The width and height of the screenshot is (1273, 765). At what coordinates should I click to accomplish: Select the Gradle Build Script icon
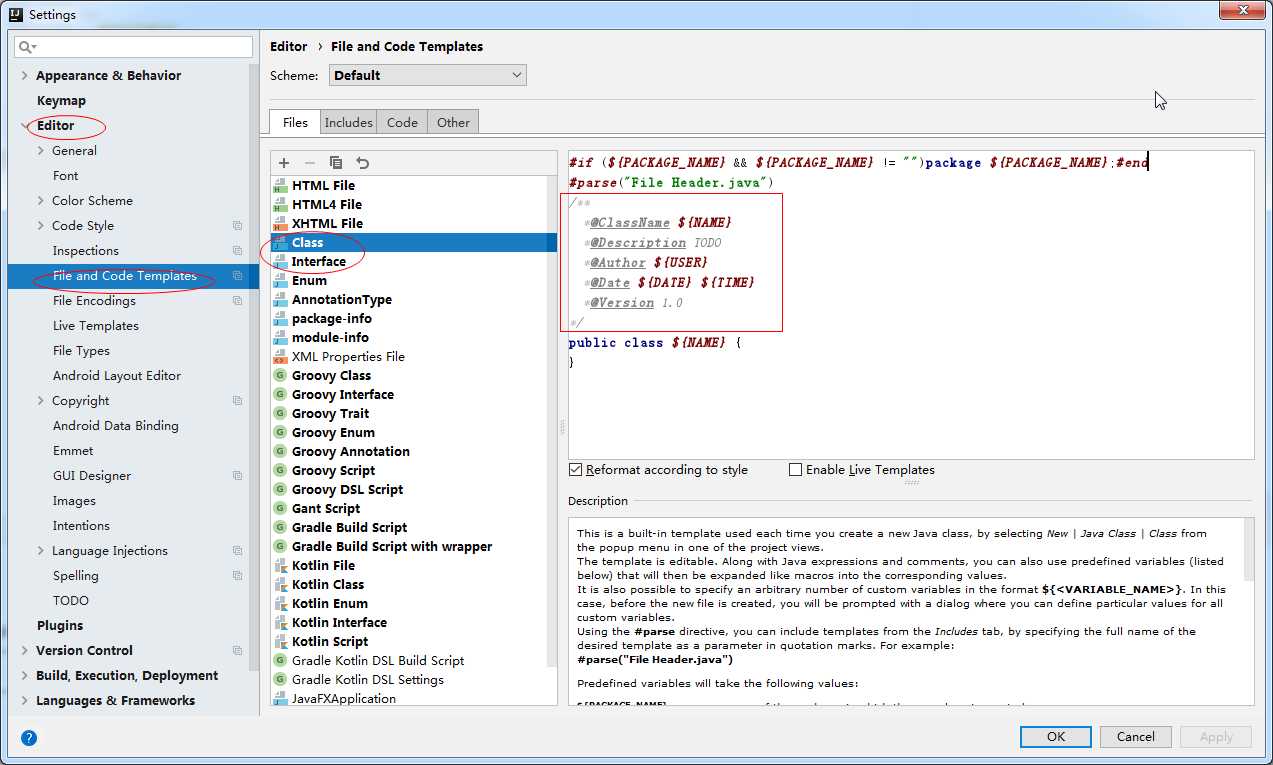coord(281,527)
